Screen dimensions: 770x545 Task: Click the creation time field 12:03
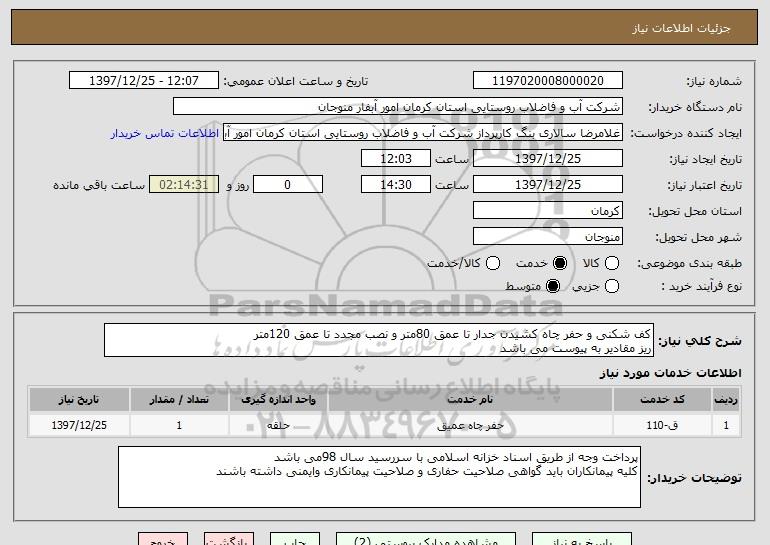pyautogui.click(x=396, y=159)
